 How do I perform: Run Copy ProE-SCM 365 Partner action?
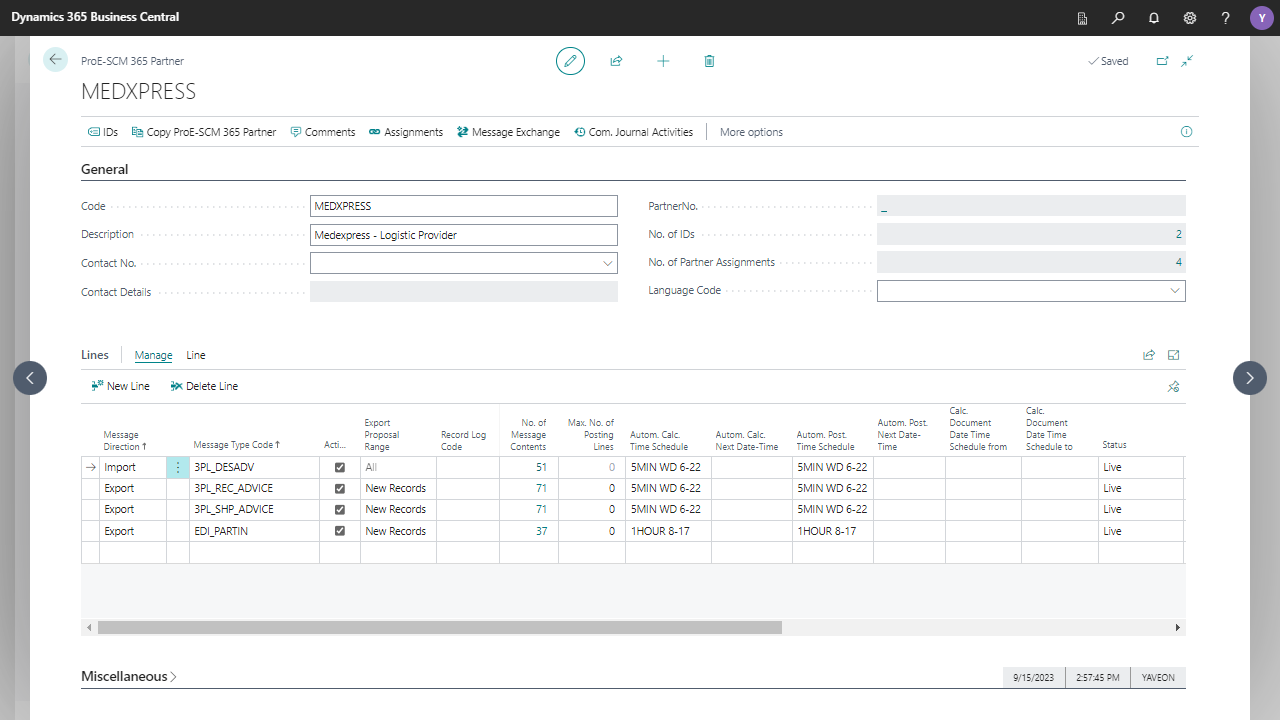coord(203,132)
